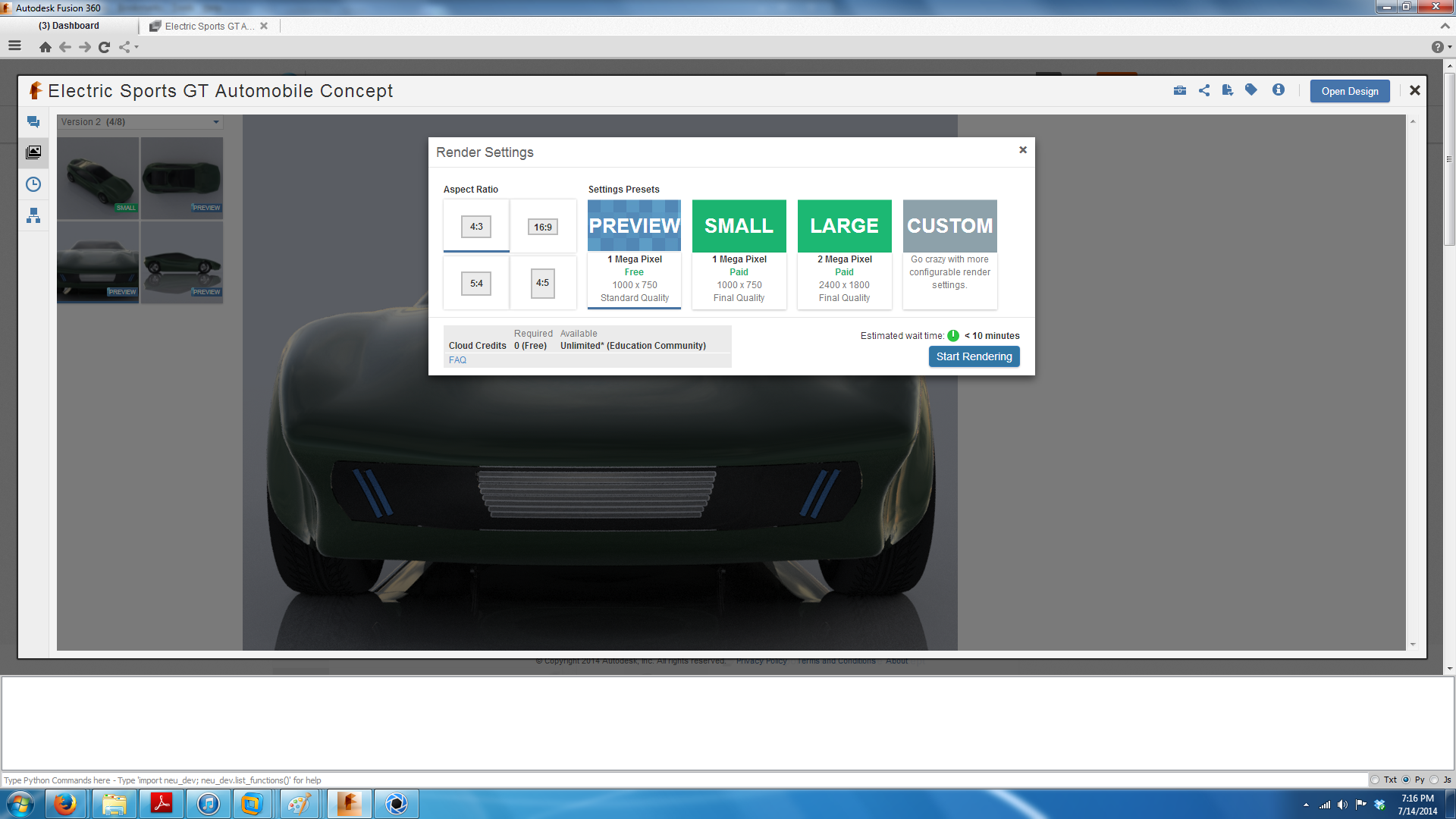The height and width of the screenshot is (819, 1456).
Task: Select the 5:4 aspect ratio
Action: [x=476, y=284]
